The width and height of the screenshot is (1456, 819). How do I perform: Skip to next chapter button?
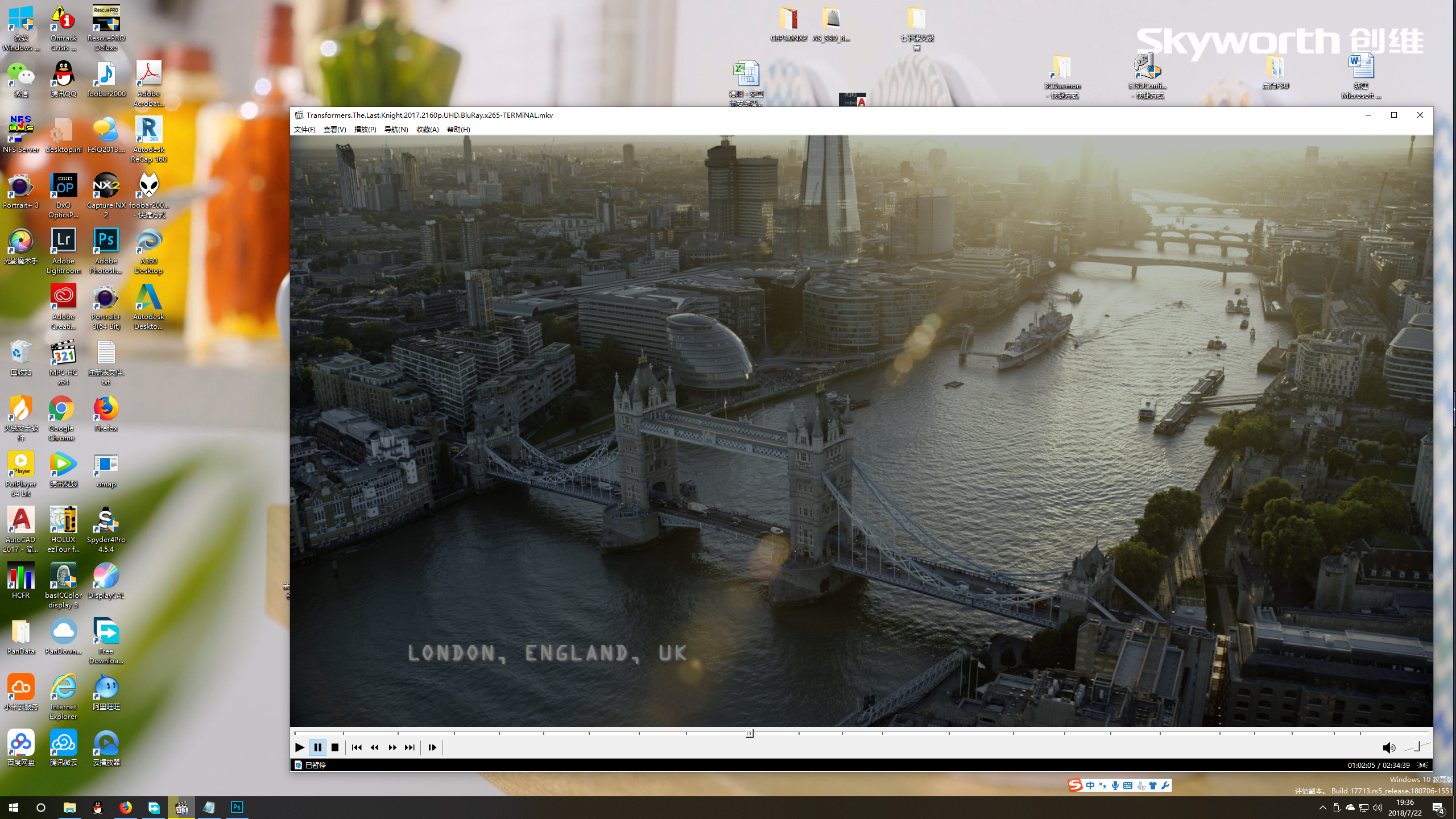tap(409, 747)
